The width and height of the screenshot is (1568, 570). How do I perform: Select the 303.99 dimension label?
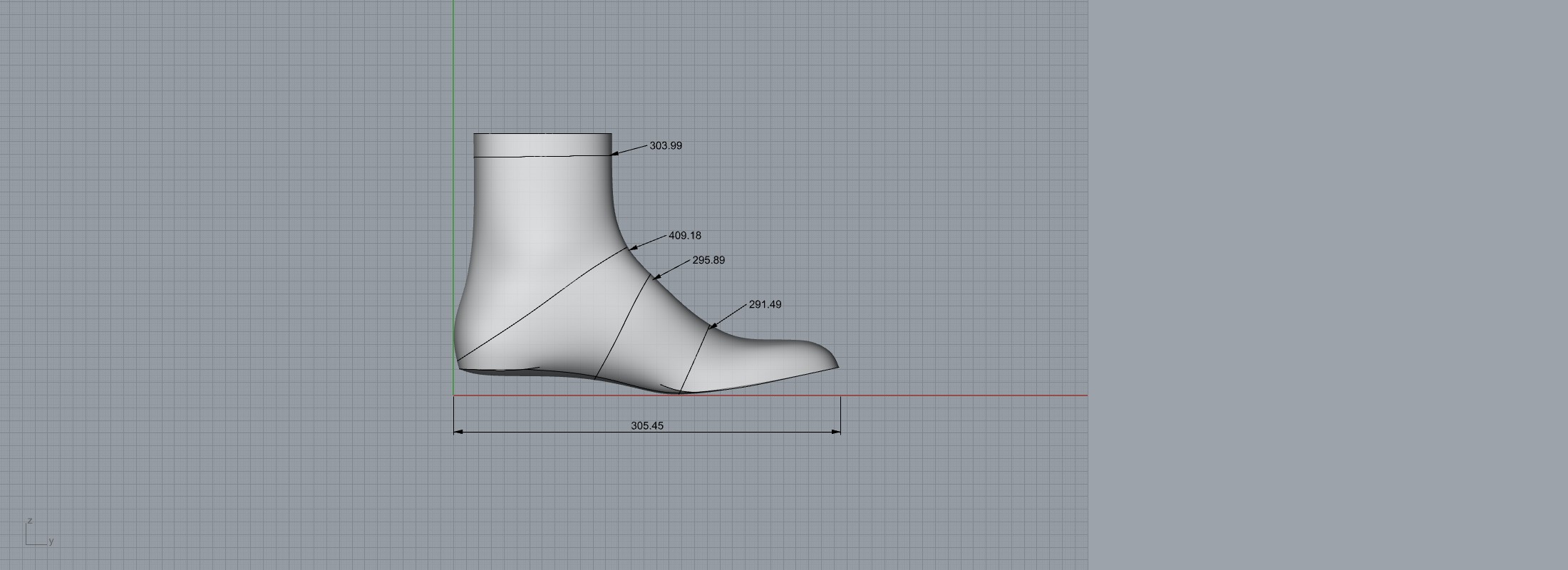point(665,145)
